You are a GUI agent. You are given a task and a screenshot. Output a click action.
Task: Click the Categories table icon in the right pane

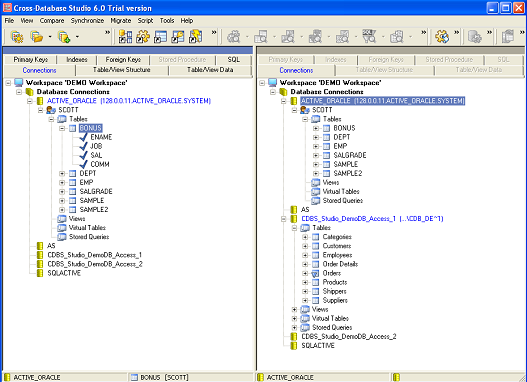click(315, 237)
